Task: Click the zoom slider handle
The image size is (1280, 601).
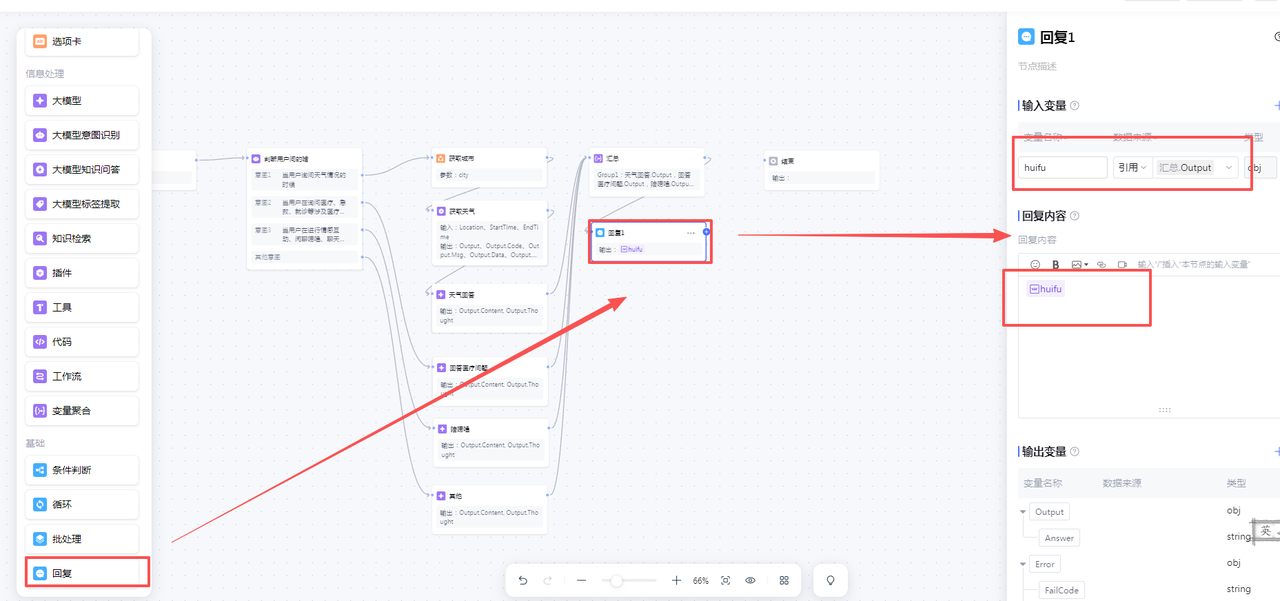Action: pyautogui.click(x=617, y=581)
